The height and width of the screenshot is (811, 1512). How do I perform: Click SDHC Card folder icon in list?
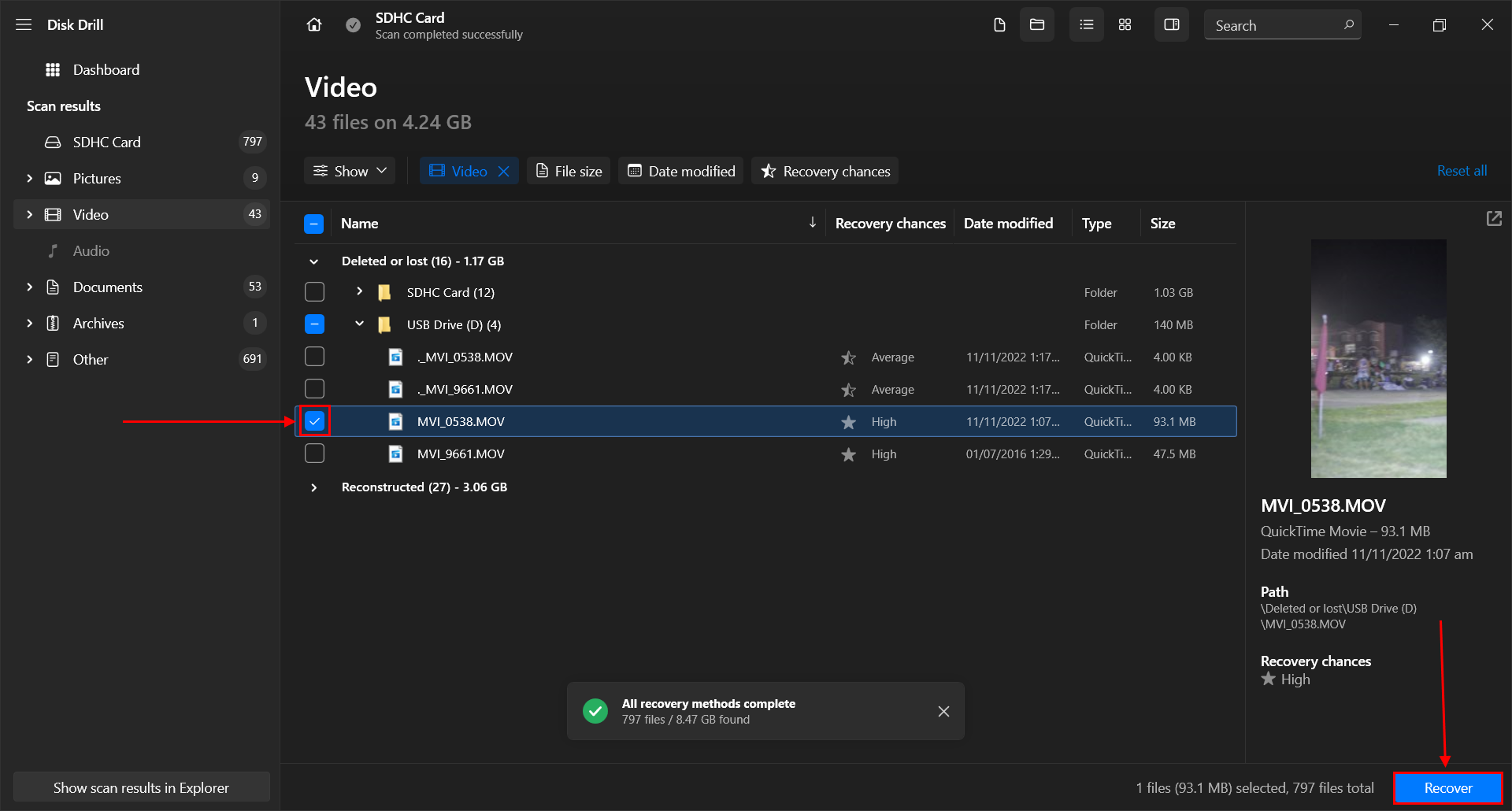384,293
